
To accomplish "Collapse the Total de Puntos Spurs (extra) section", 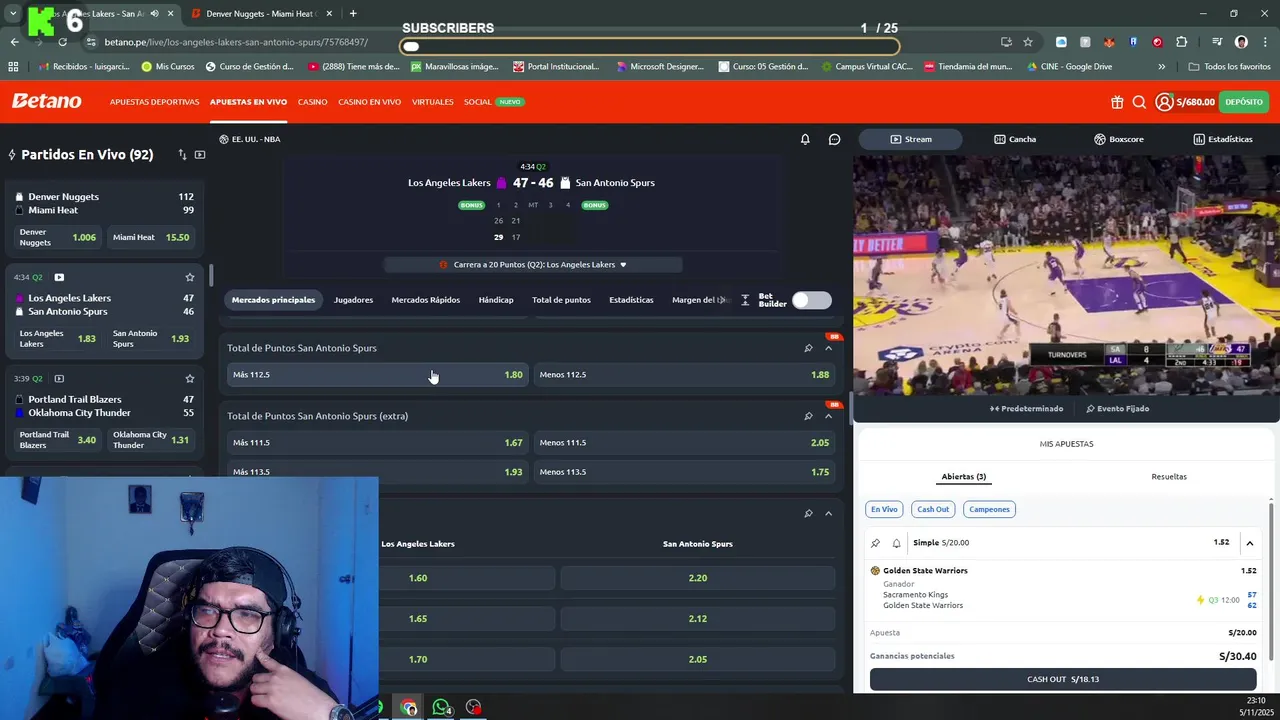I will tap(828, 416).
